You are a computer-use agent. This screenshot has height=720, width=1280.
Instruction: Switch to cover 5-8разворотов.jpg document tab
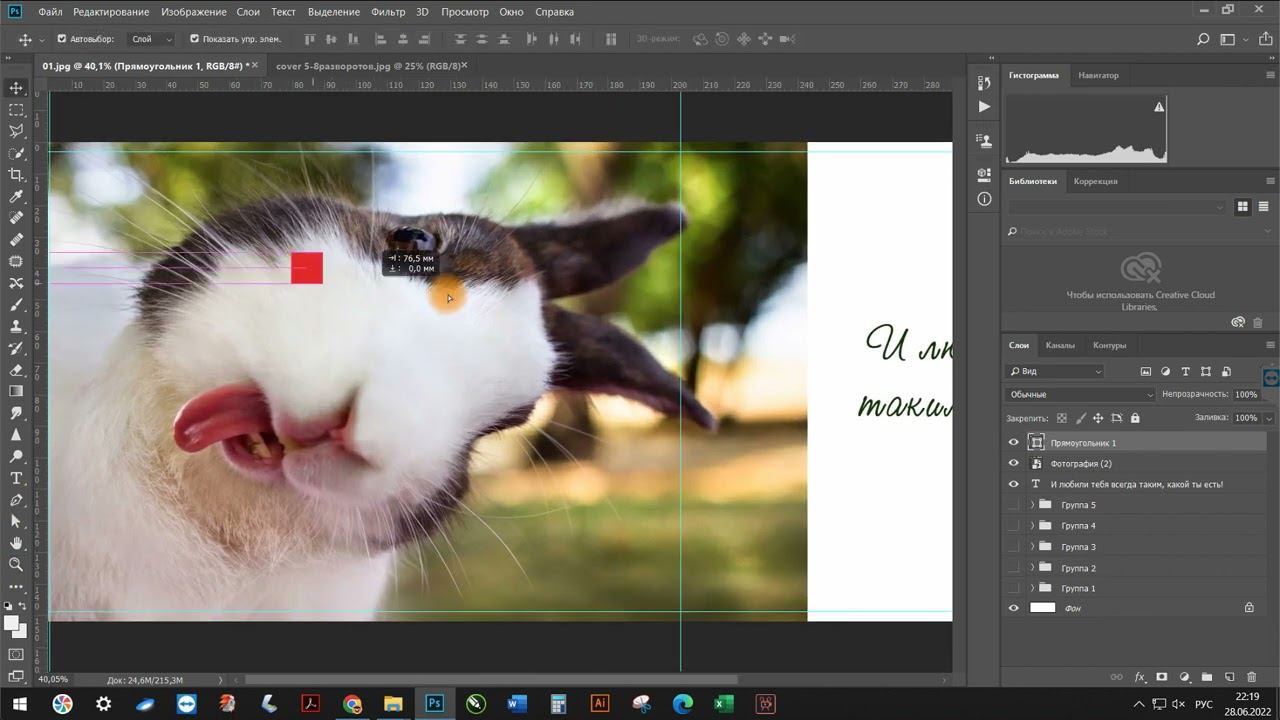368,65
